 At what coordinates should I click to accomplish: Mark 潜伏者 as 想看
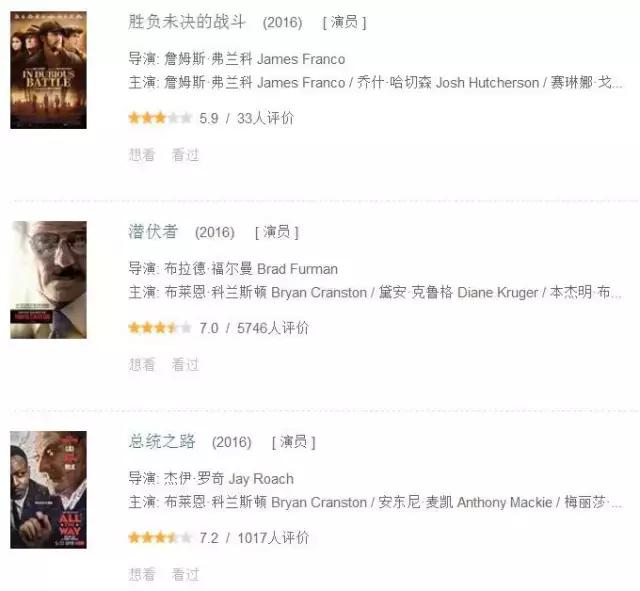pos(142,364)
